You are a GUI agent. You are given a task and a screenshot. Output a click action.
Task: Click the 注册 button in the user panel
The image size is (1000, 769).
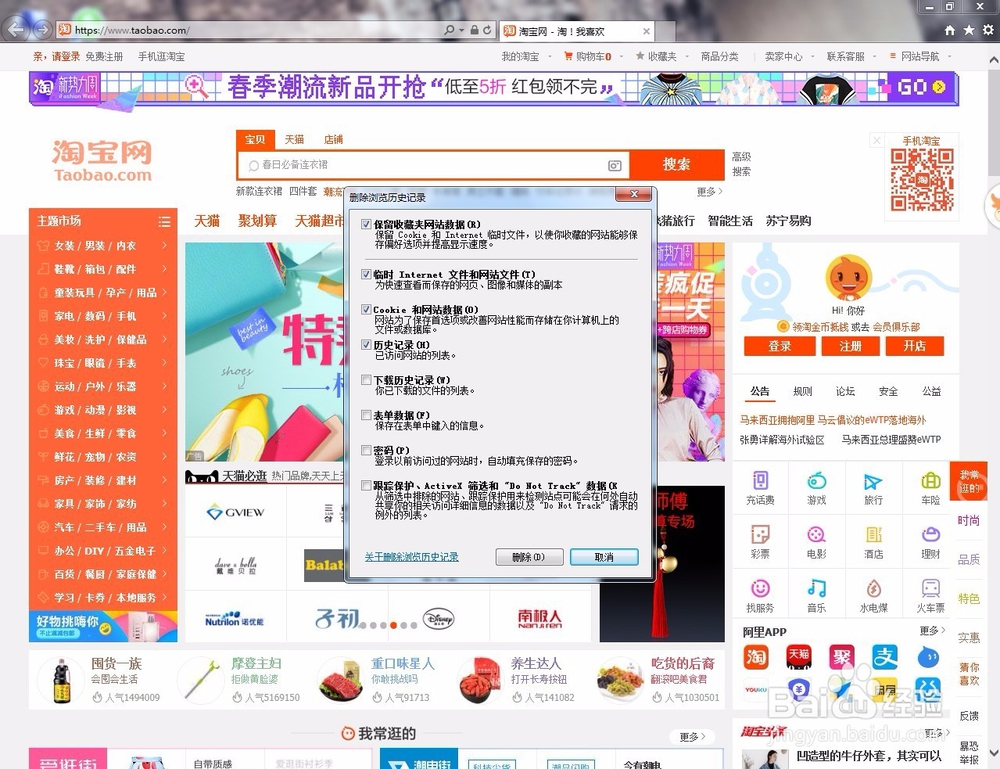pyautogui.click(x=850, y=346)
